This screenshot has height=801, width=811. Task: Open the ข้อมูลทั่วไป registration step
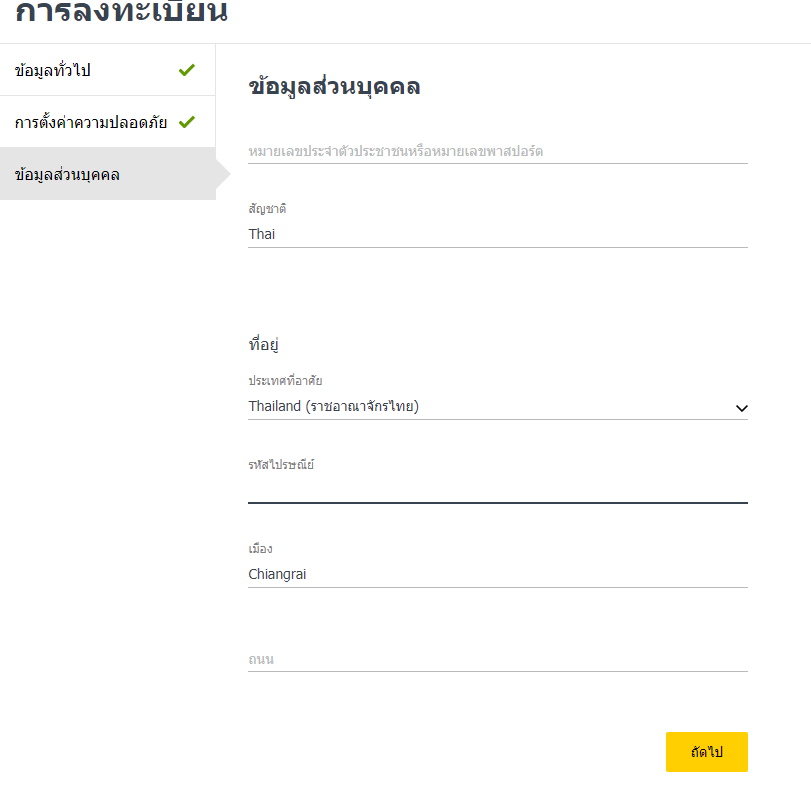click(x=108, y=70)
